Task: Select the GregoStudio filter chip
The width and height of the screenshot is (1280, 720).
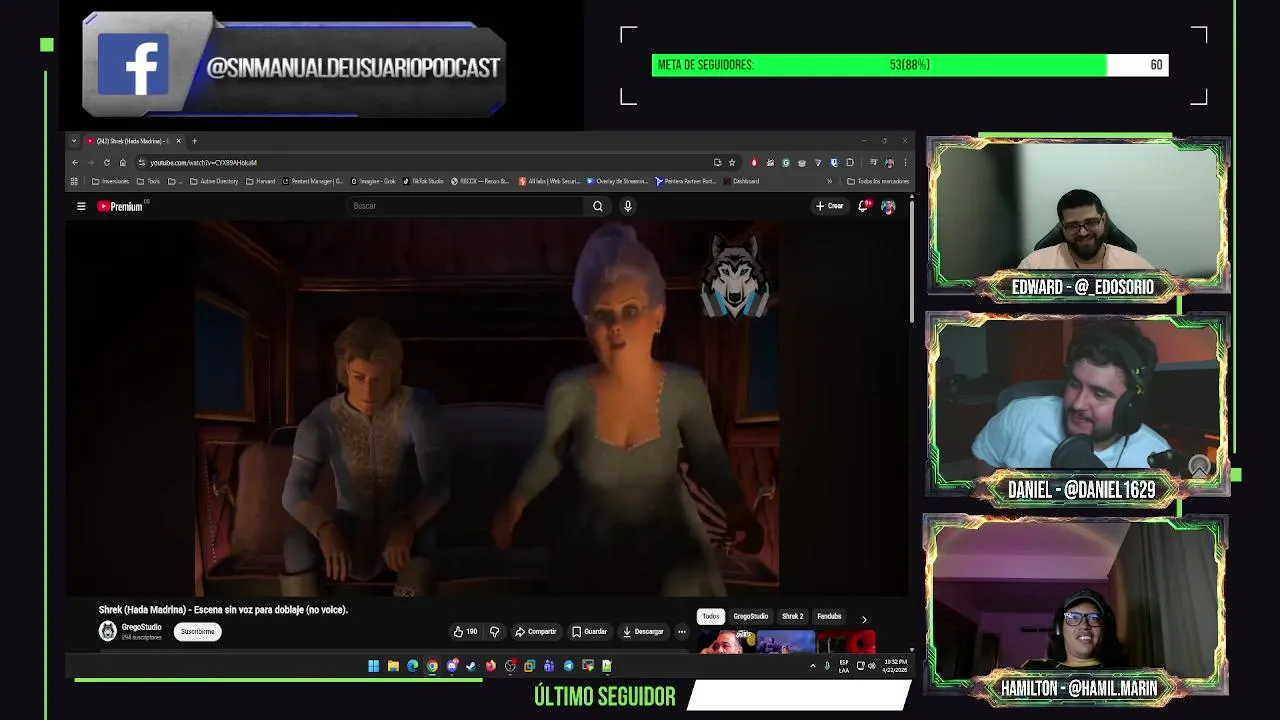Action: click(751, 617)
